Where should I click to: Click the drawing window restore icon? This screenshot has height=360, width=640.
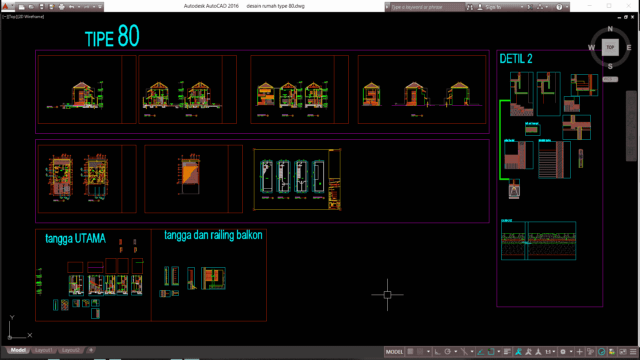(x=626, y=17)
